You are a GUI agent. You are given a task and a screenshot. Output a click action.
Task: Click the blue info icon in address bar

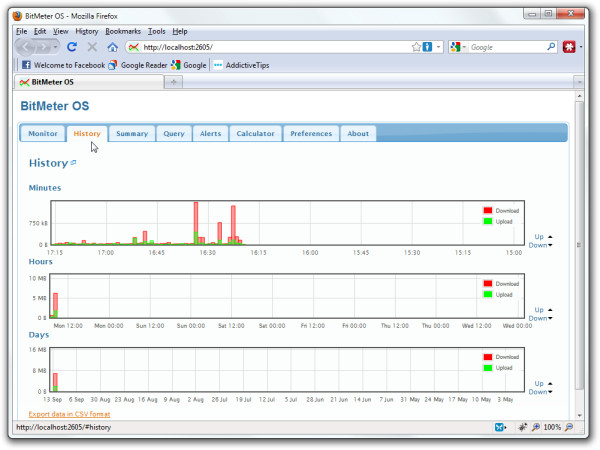click(x=427, y=47)
